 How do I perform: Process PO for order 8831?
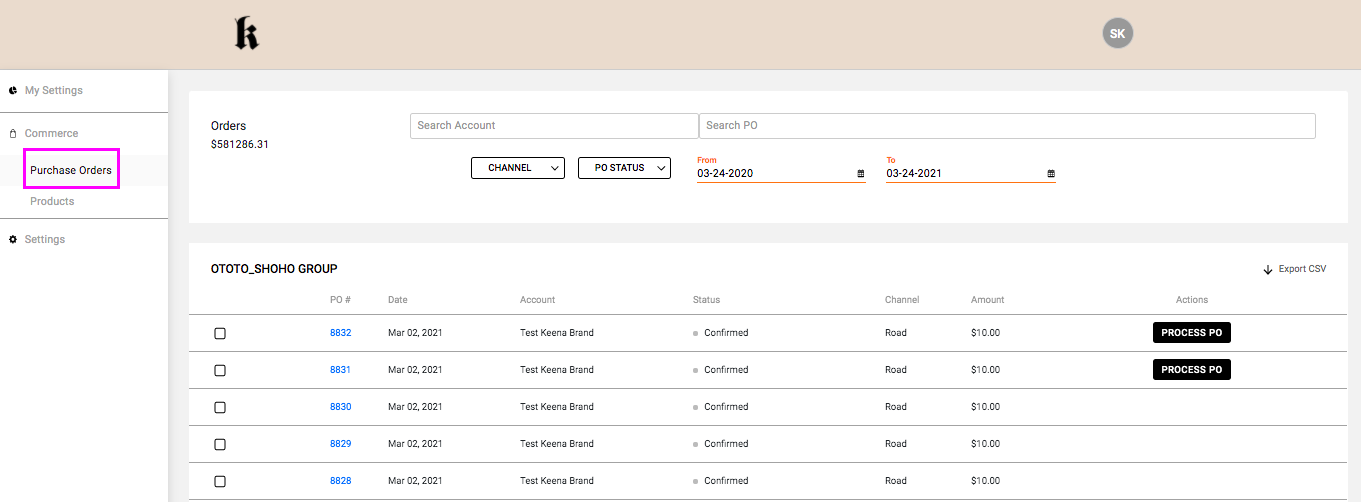[x=1191, y=370]
